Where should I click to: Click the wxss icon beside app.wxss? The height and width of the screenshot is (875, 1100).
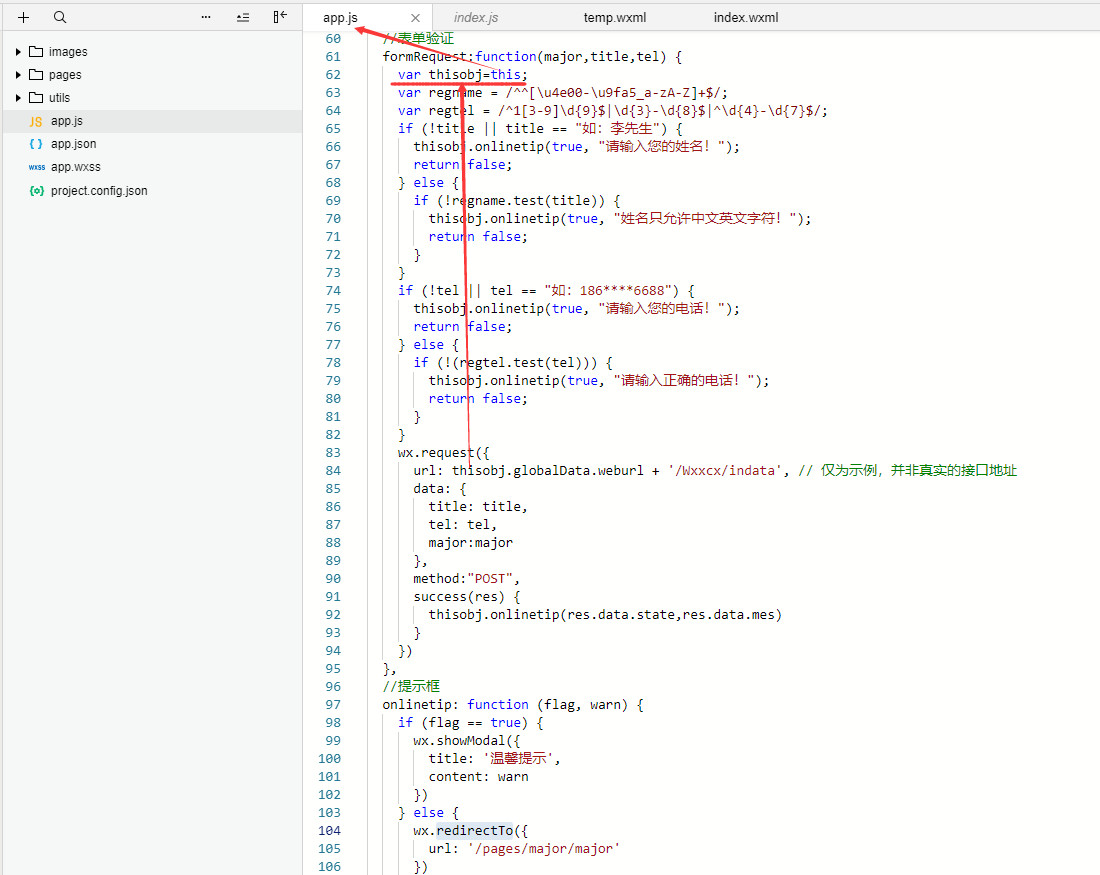click(x=36, y=167)
